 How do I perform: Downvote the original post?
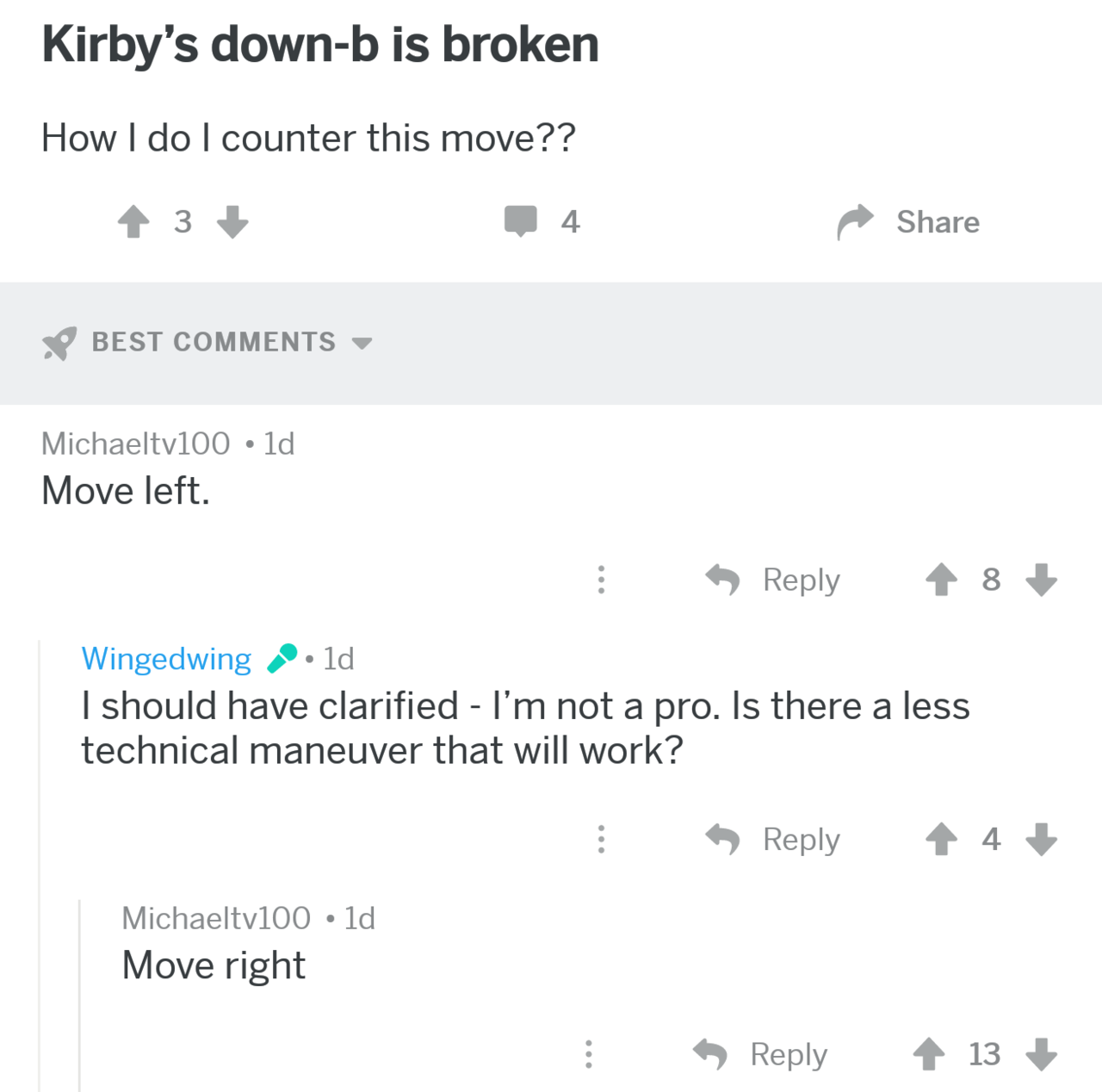click(x=232, y=224)
